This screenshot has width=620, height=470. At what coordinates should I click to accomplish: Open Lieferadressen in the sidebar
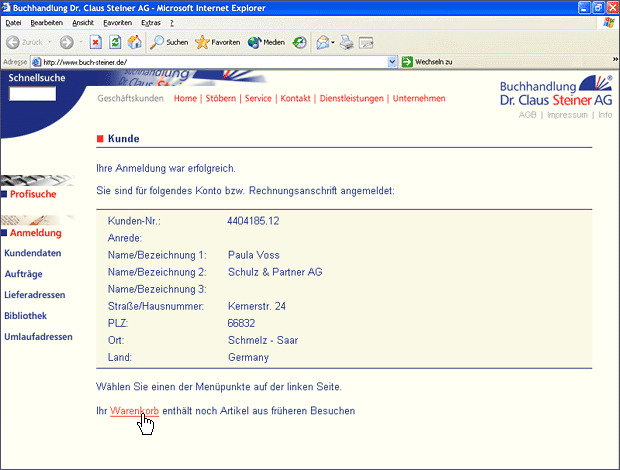35,295
